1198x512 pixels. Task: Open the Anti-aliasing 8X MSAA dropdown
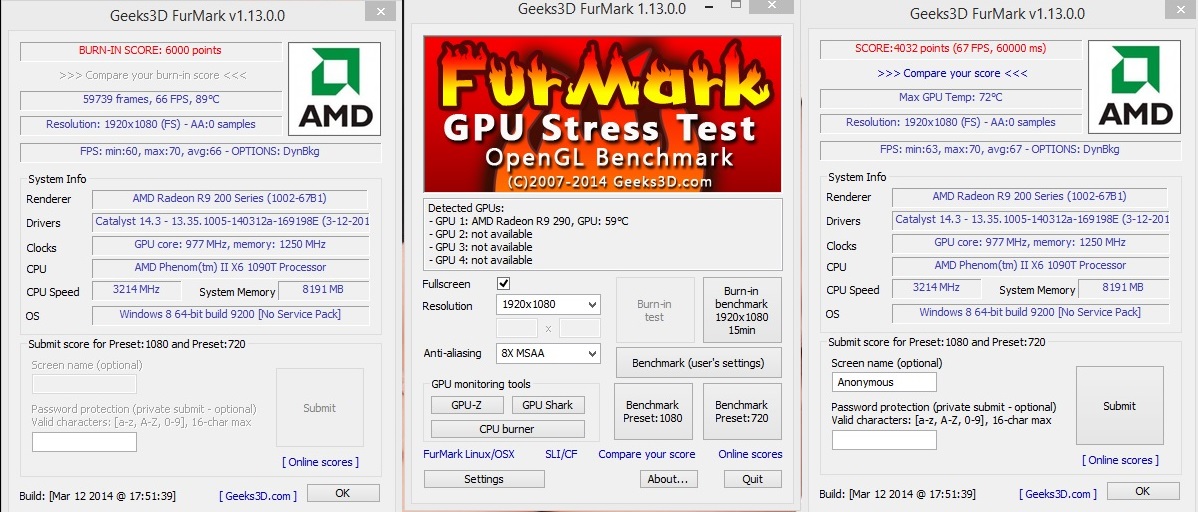click(549, 353)
